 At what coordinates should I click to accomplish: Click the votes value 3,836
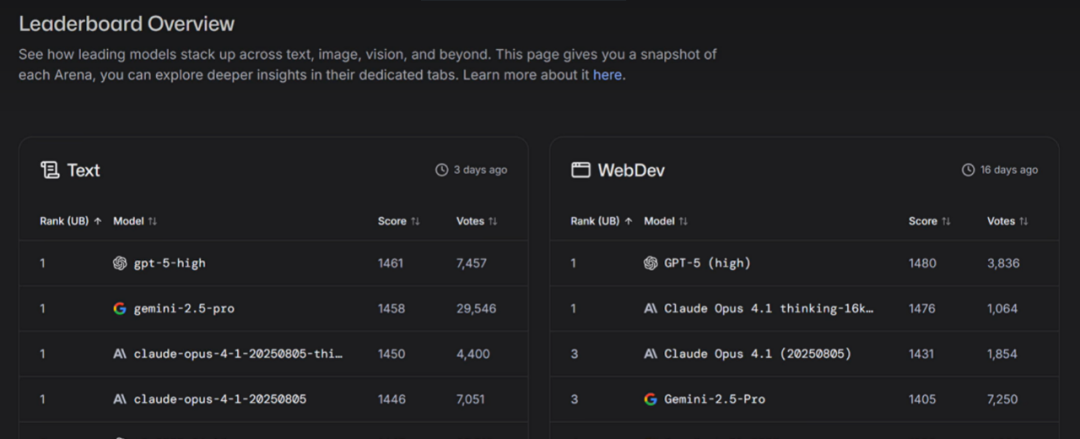[1004, 263]
